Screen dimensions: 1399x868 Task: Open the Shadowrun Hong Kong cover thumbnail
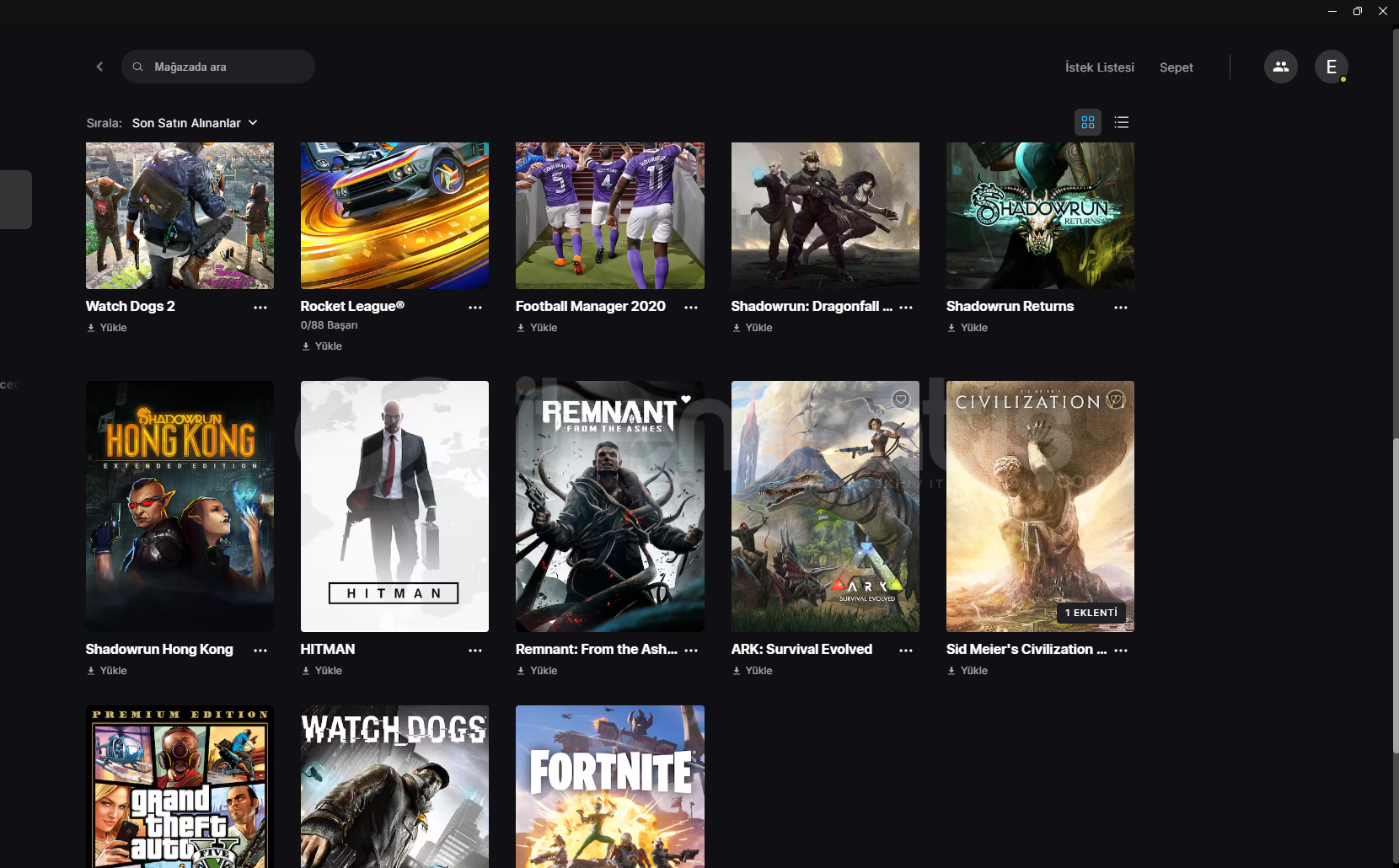point(180,506)
